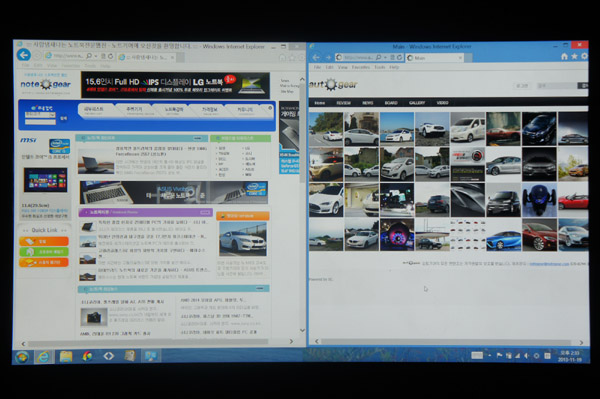
Task: Click the Windows Start orb
Action: tap(22, 357)
